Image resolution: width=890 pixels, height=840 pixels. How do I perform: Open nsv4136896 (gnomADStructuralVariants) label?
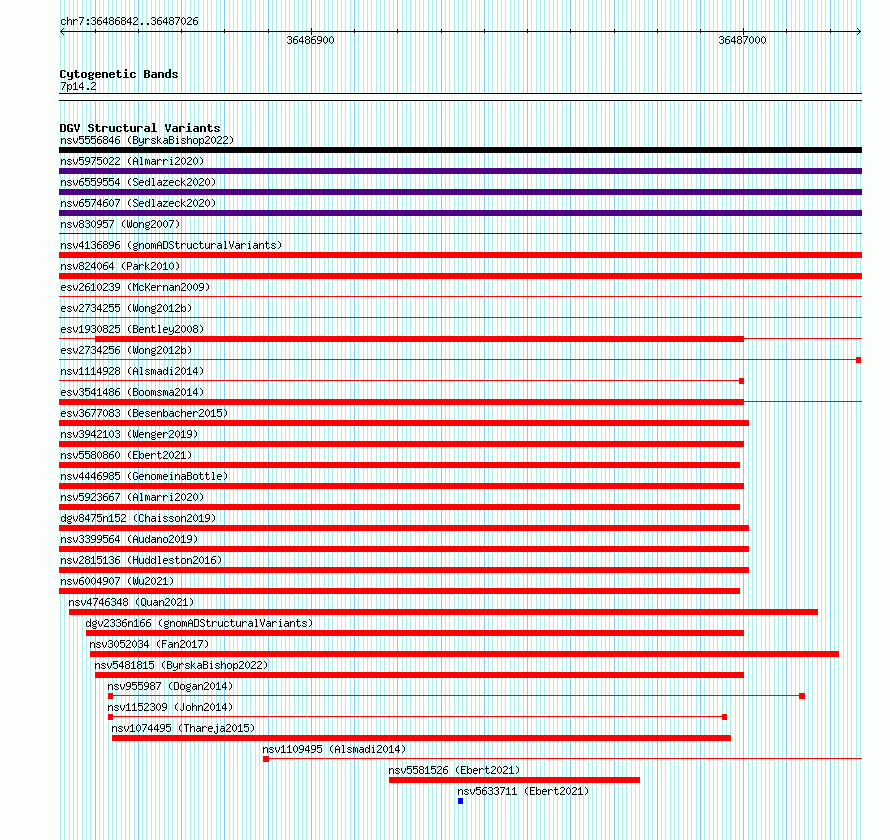(171, 245)
